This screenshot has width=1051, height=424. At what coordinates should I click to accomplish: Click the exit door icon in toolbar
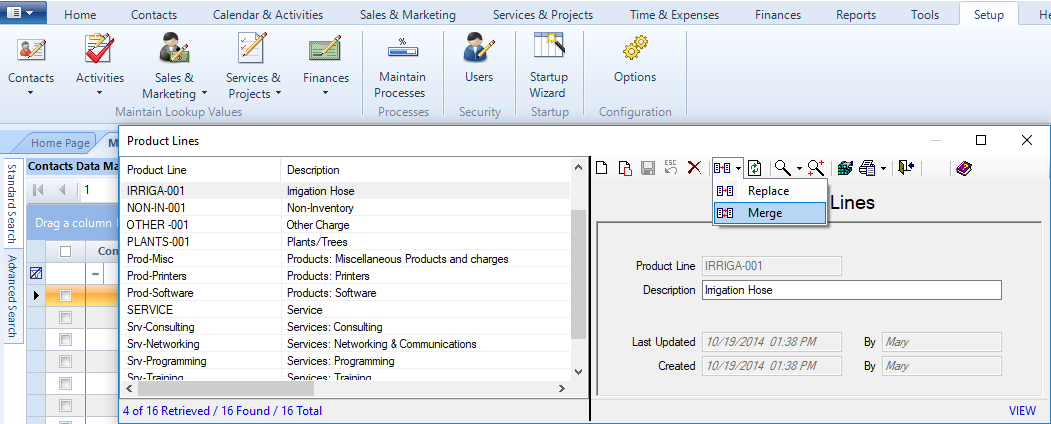pos(906,168)
